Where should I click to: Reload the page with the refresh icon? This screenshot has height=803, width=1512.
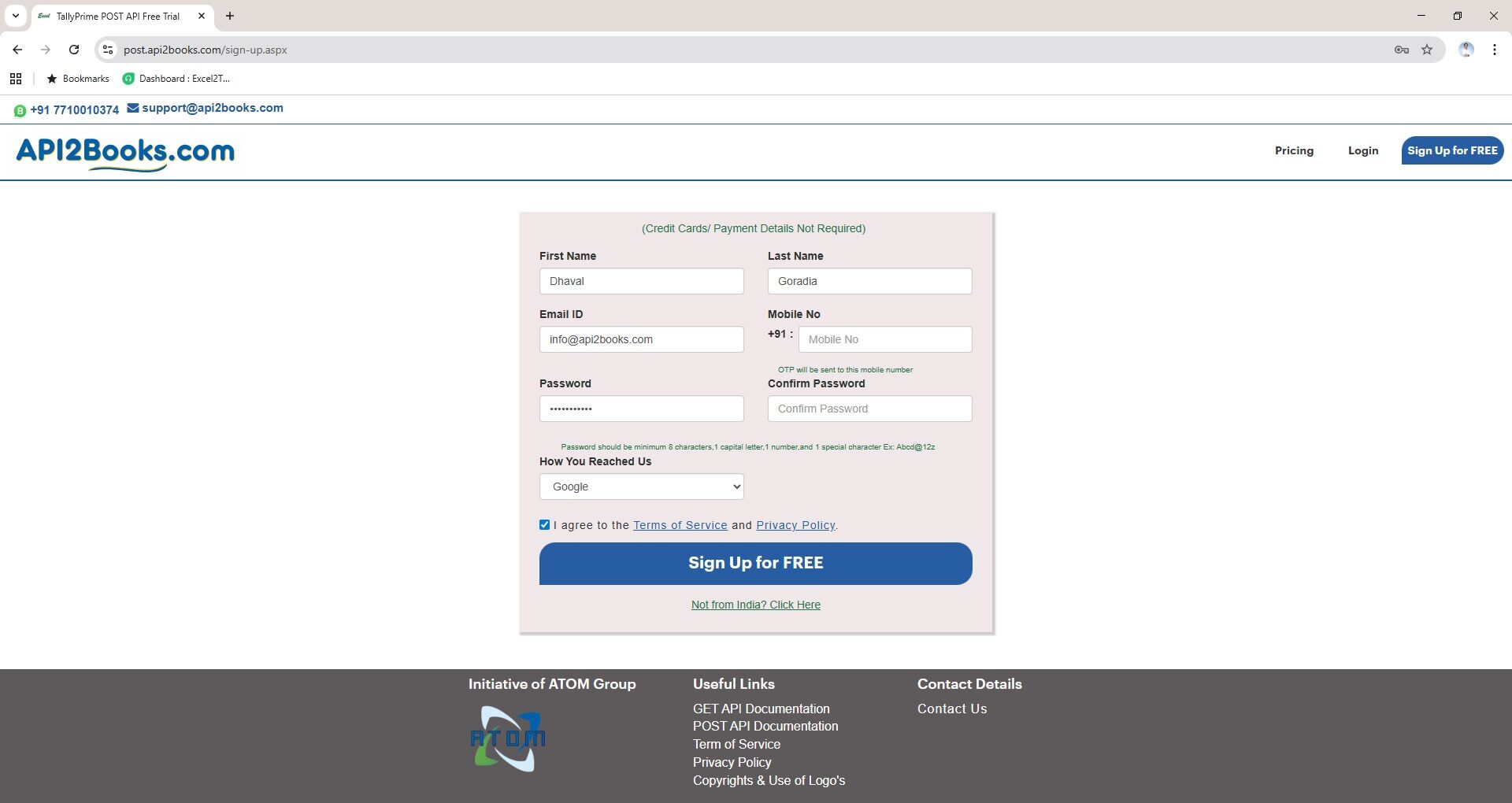[74, 50]
